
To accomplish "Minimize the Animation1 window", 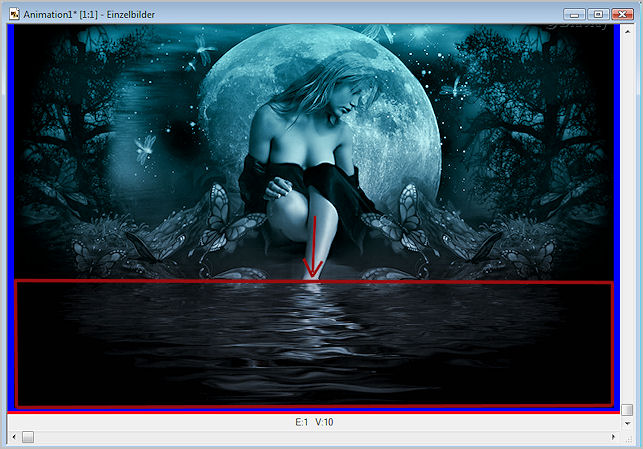I will tap(574, 14).
